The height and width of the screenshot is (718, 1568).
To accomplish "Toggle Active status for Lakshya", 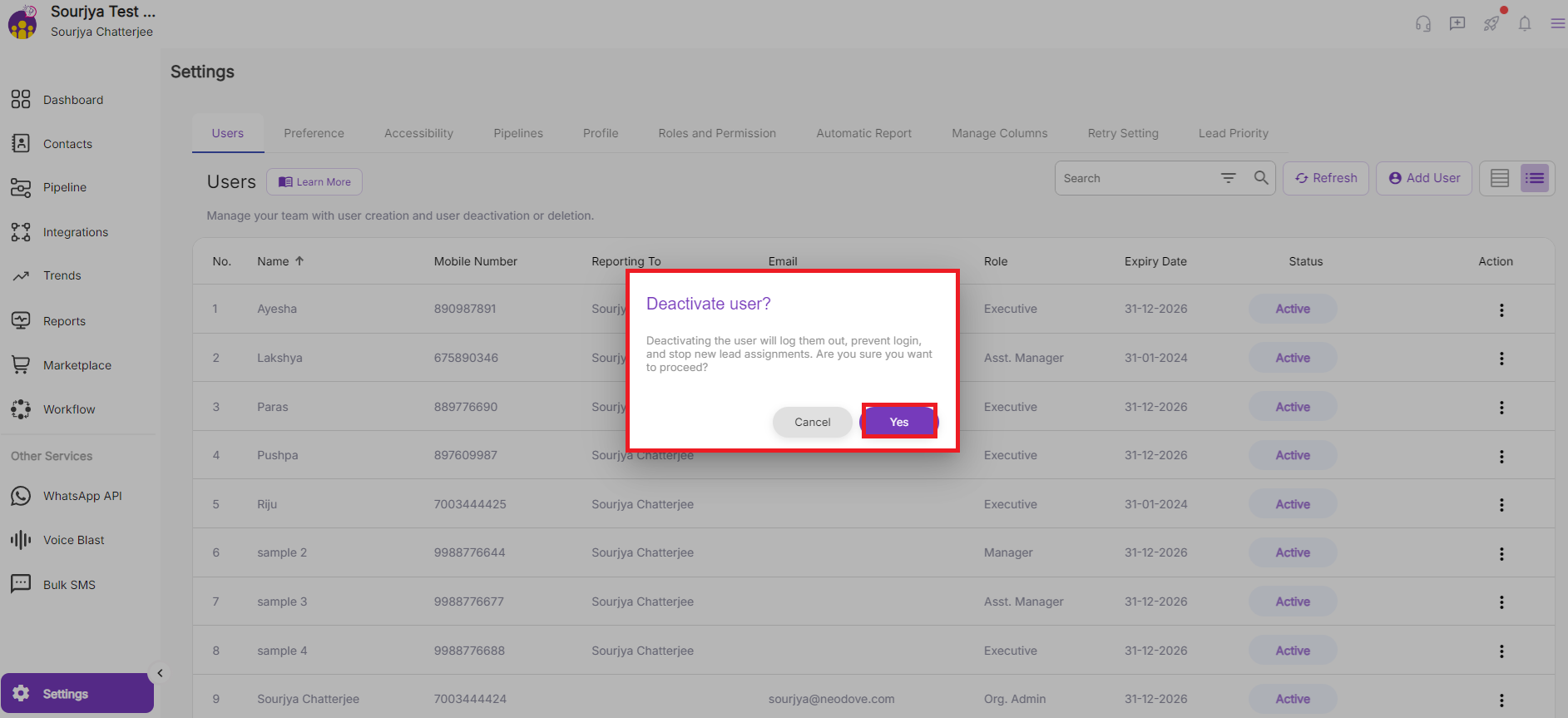I will [1292, 358].
